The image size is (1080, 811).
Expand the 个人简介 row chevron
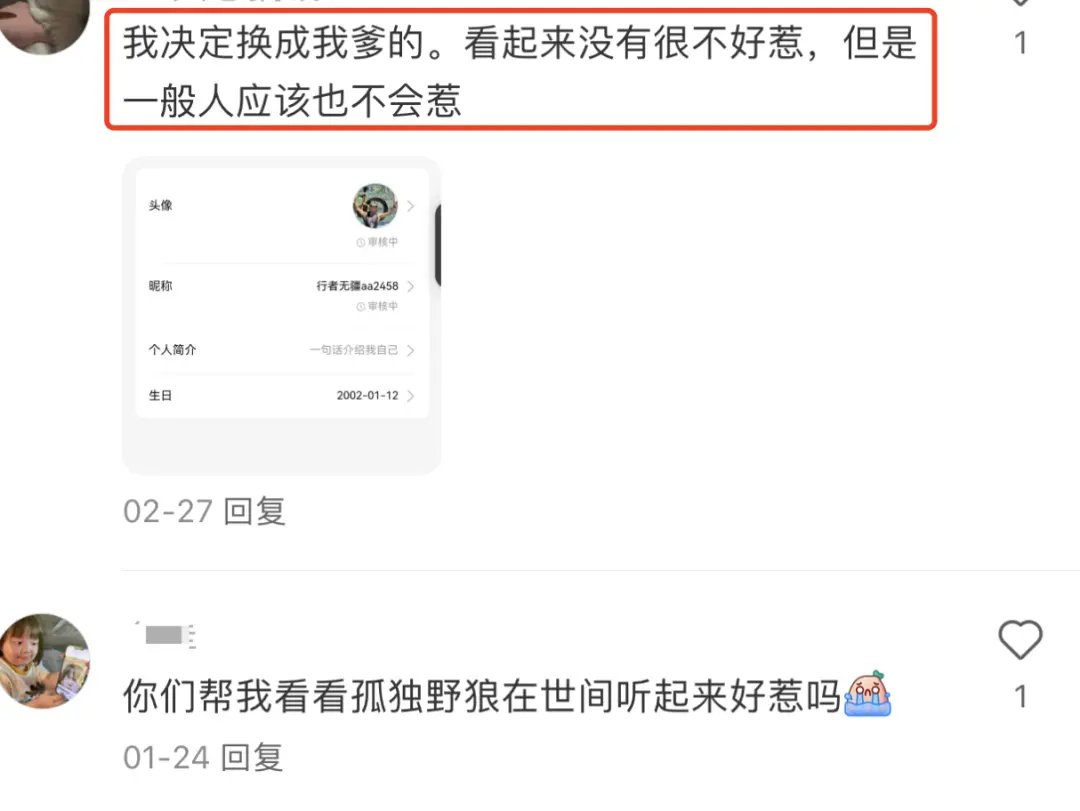pyautogui.click(x=411, y=350)
